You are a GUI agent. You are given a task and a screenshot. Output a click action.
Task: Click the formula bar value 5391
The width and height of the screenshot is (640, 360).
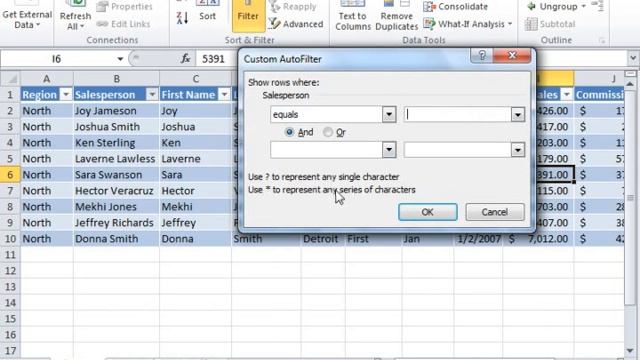(213, 59)
